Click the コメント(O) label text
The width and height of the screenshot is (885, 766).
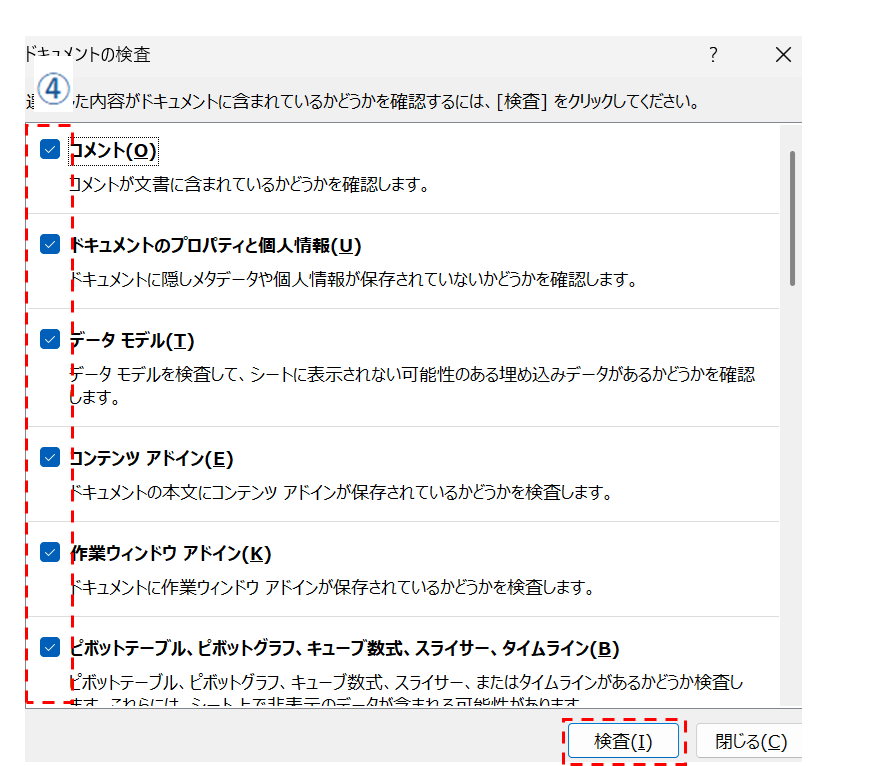[113, 151]
